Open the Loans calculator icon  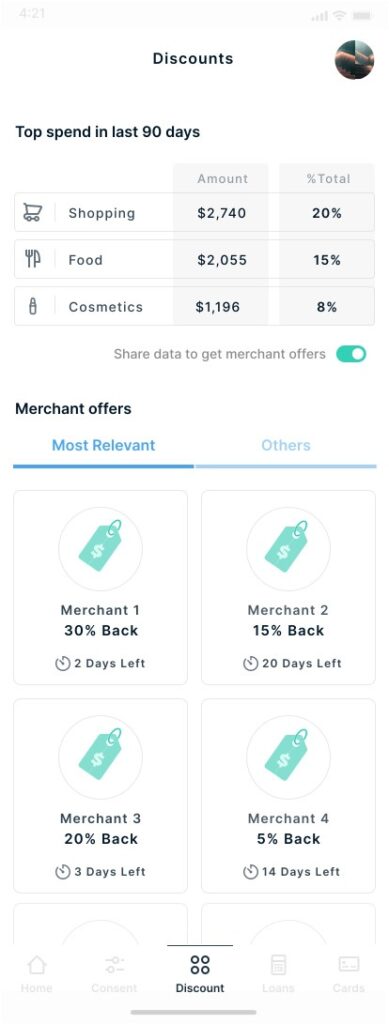pos(278,965)
